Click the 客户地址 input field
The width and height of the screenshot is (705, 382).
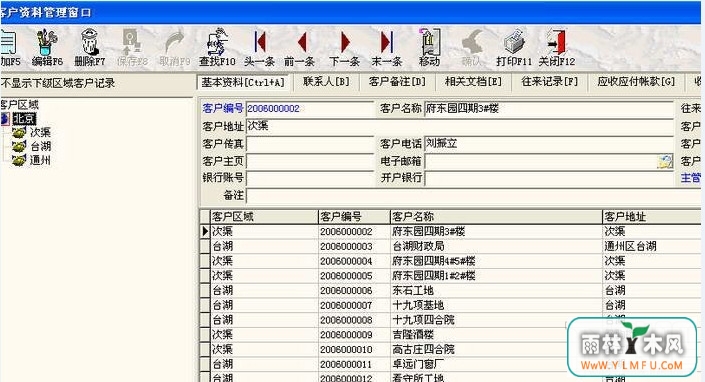(x=460, y=126)
